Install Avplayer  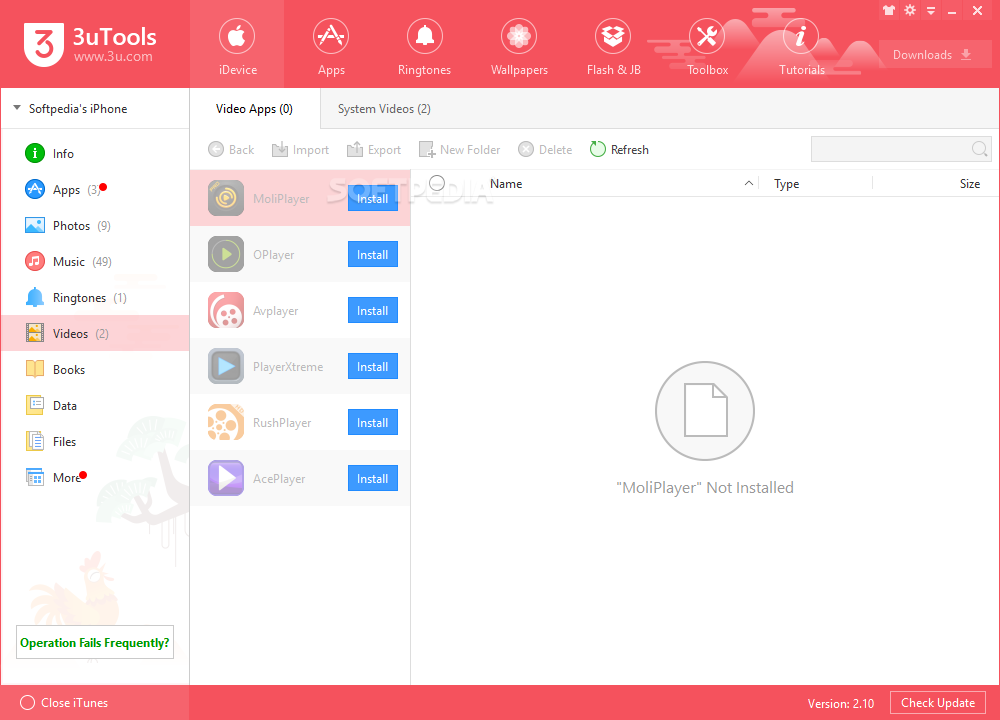pyautogui.click(x=372, y=311)
